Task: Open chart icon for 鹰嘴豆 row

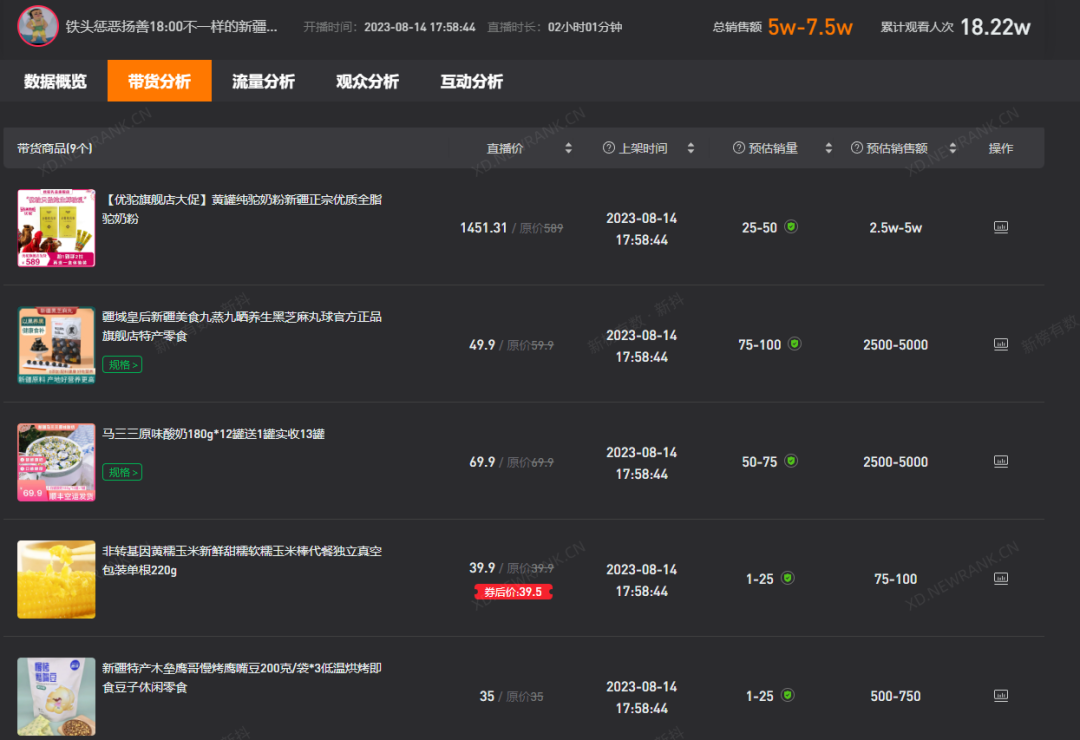Action: click(1001, 695)
